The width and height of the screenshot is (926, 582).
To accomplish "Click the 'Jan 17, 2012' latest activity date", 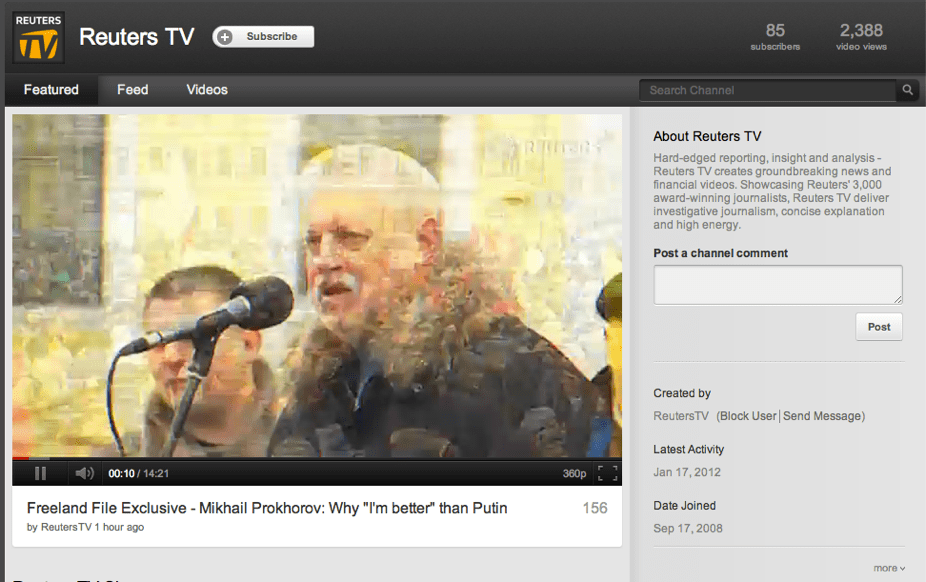I will (687, 472).
